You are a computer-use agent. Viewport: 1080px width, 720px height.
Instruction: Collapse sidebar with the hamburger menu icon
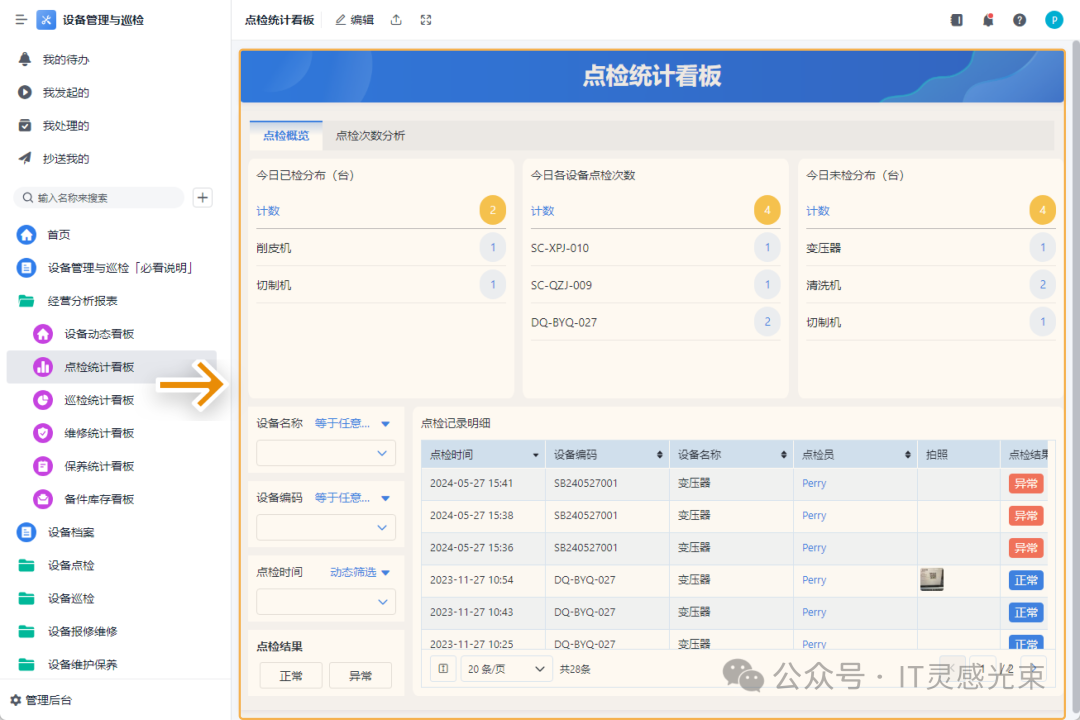click(21, 20)
